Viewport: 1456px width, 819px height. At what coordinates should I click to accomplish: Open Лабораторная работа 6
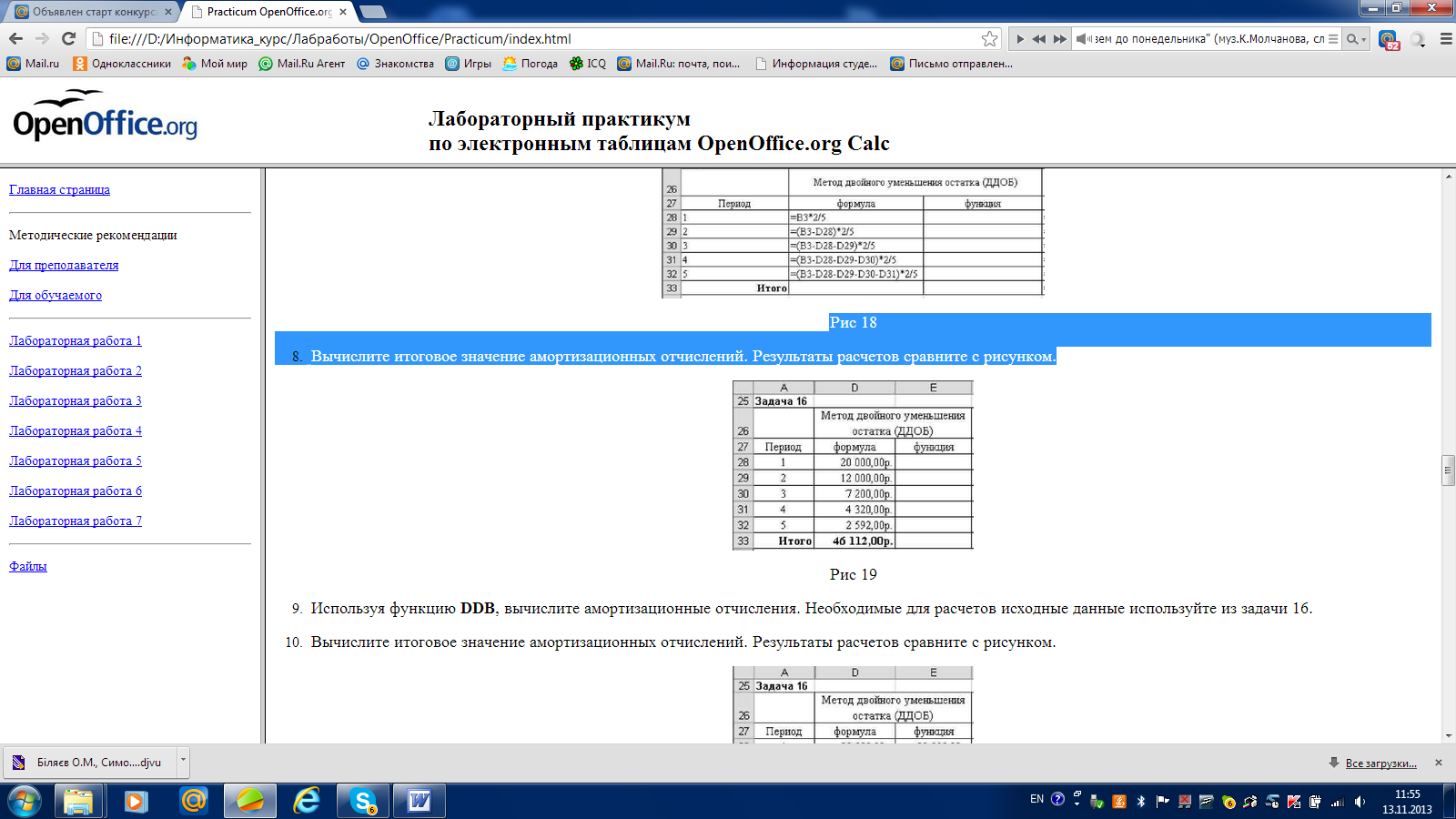(x=76, y=490)
